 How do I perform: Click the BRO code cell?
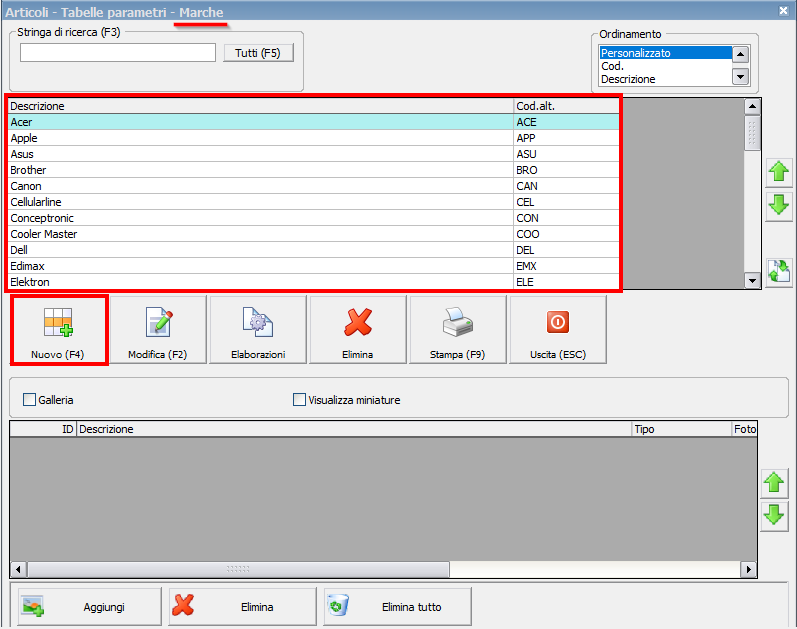click(x=567, y=170)
